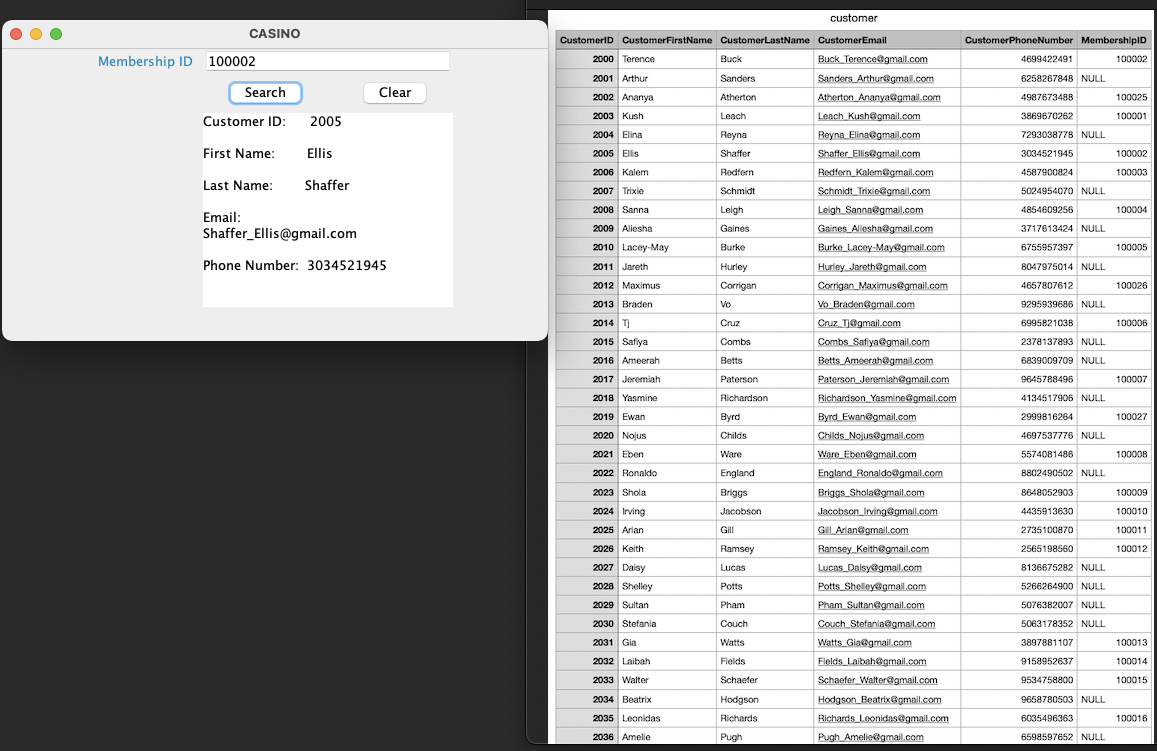
Task: Click the MembershipID cell 100016
Action: click(1113, 719)
